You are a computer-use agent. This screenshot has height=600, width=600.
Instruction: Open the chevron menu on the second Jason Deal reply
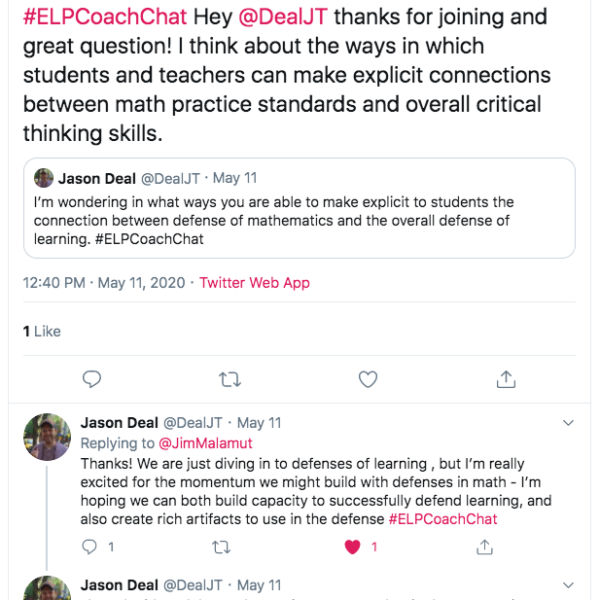tap(568, 585)
